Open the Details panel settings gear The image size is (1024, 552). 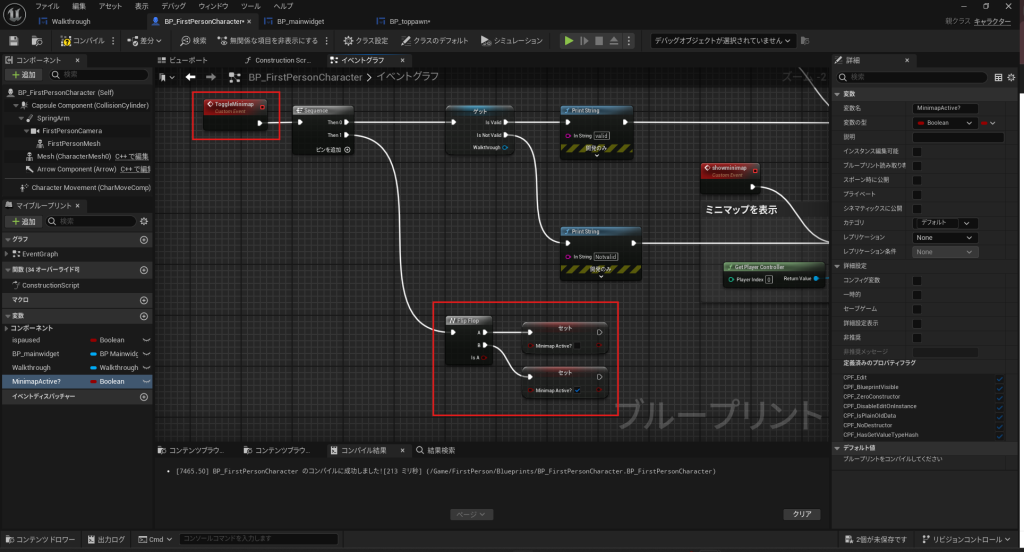tap(1013, 77)
